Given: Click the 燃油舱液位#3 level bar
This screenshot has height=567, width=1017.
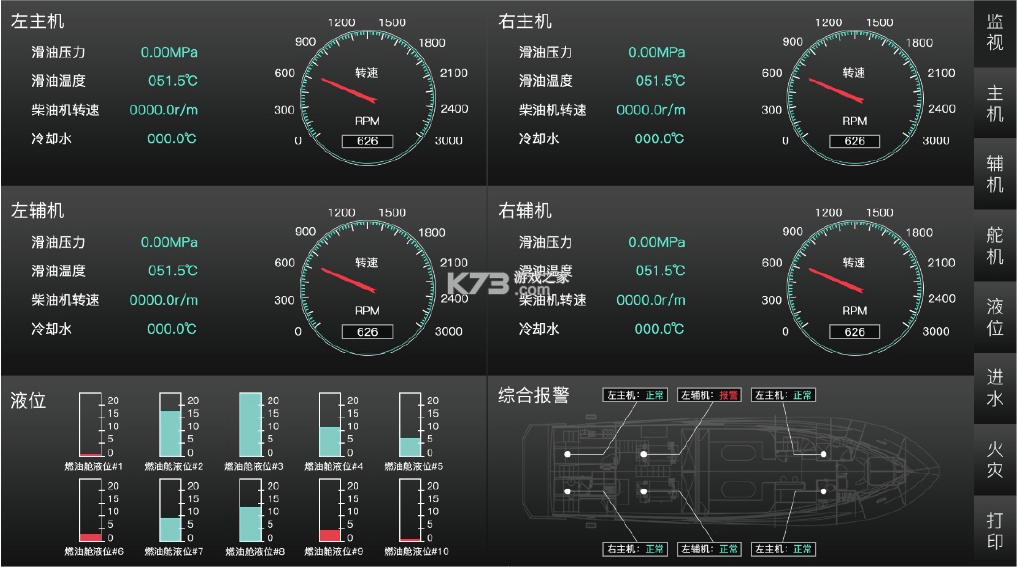Looking at the screenshot, I should [x=250, y=424].
